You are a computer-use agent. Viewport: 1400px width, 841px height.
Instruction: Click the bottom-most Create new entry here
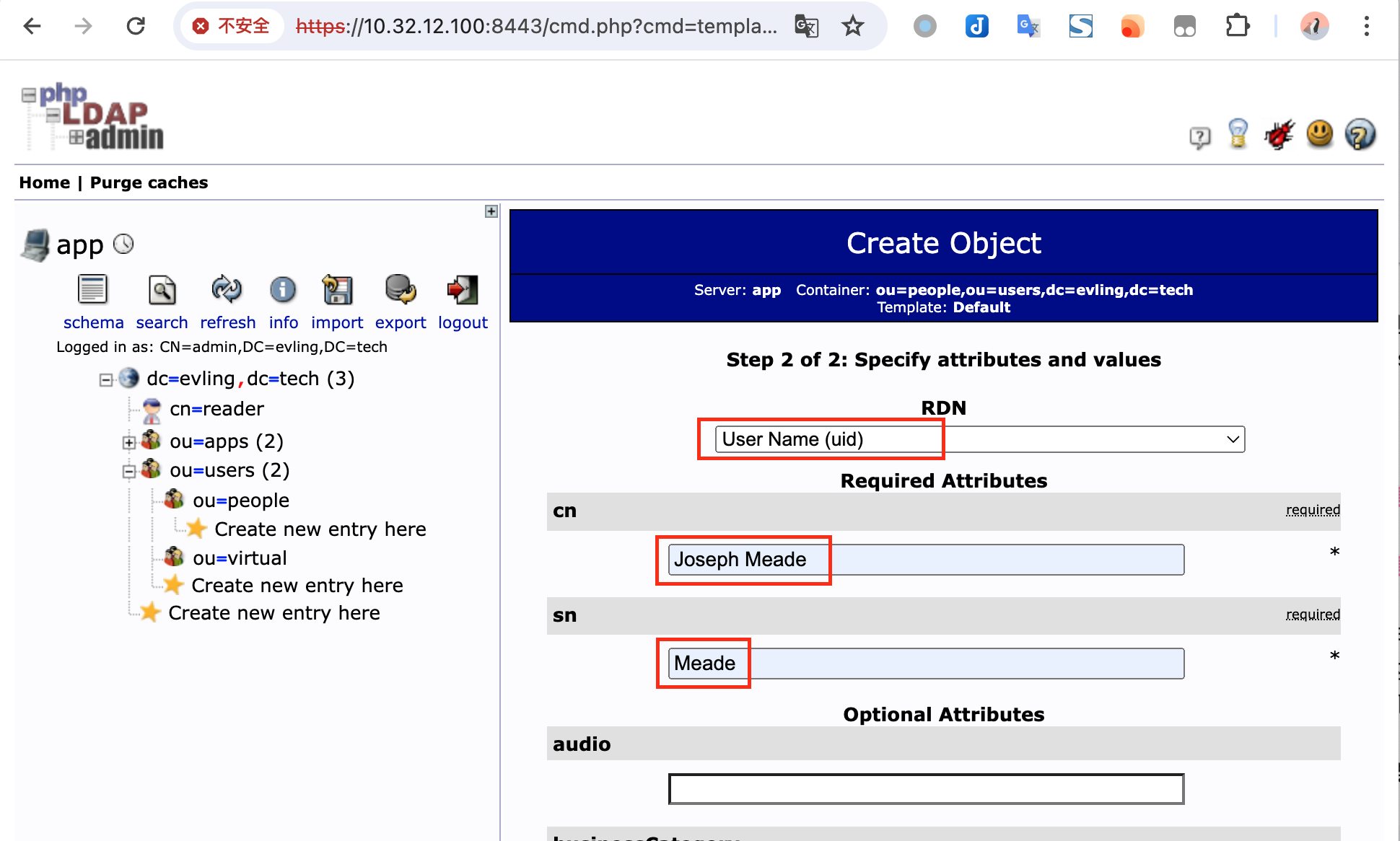pos(274,613)
